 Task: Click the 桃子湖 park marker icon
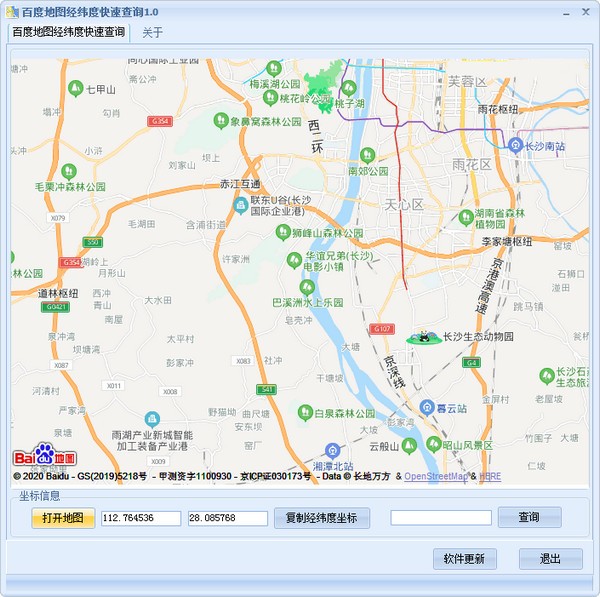pyautogui.click(x=349, y=88)
